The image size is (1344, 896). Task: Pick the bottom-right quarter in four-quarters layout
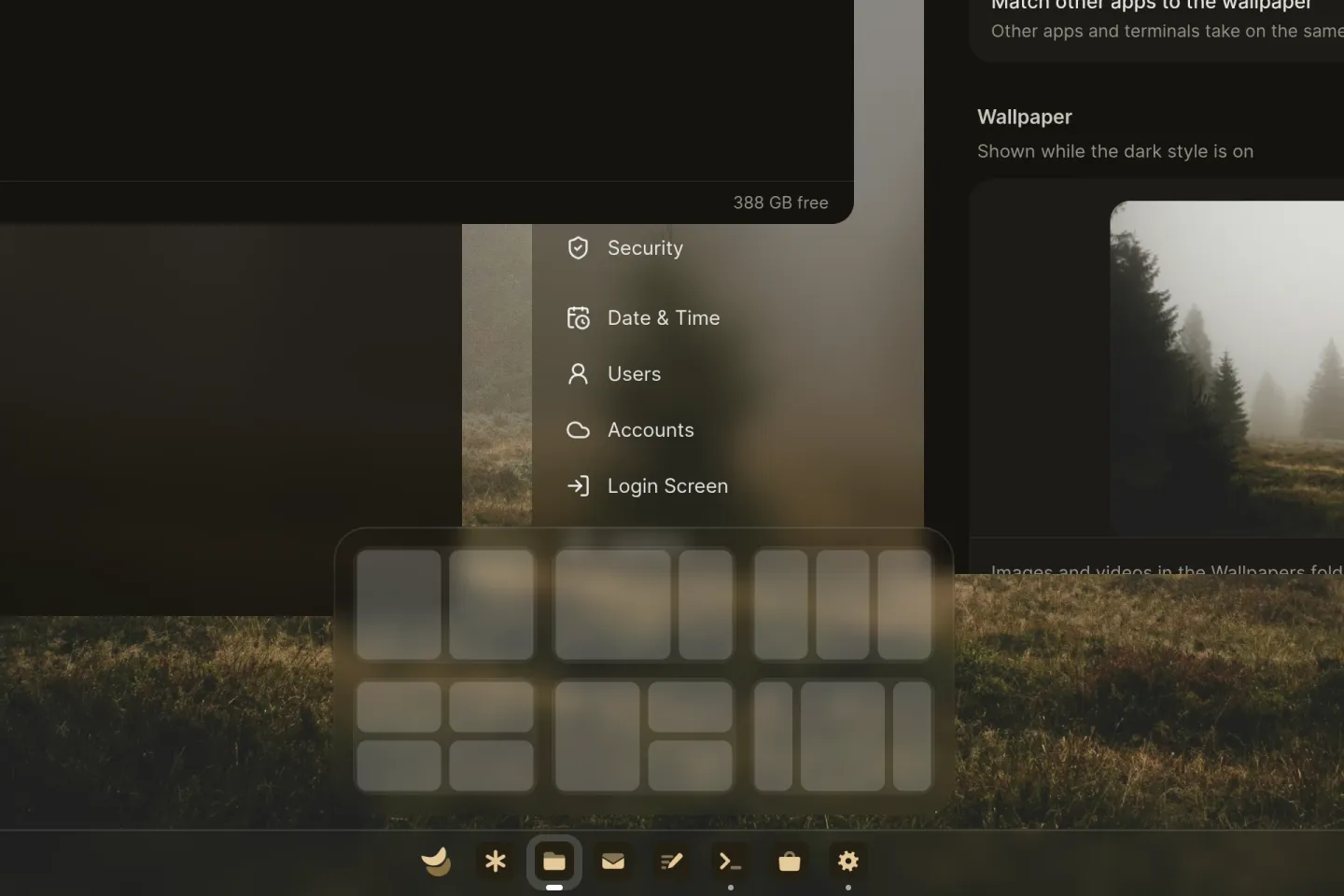tap(491, 765)
